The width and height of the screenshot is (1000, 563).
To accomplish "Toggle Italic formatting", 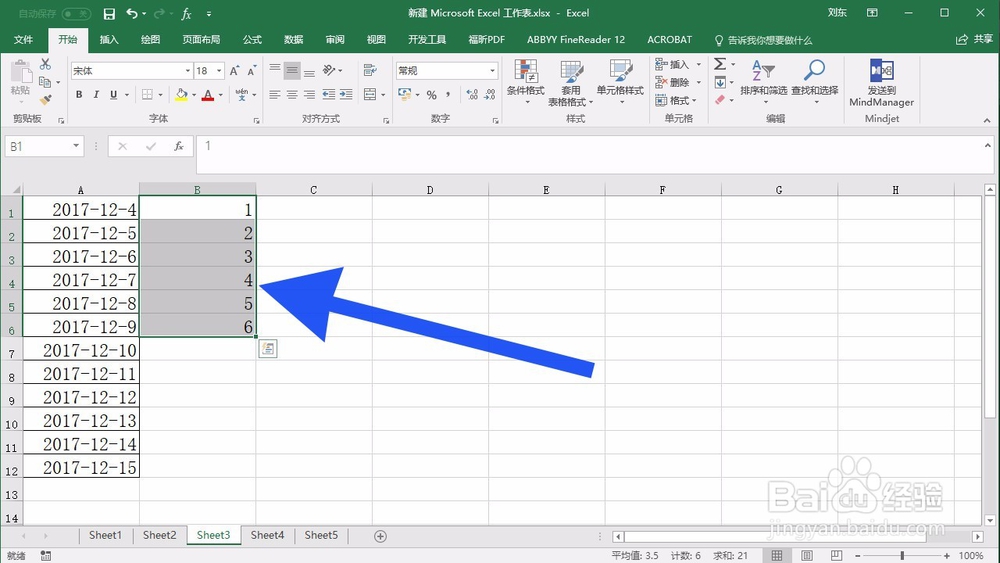I will tap(96, 94).
